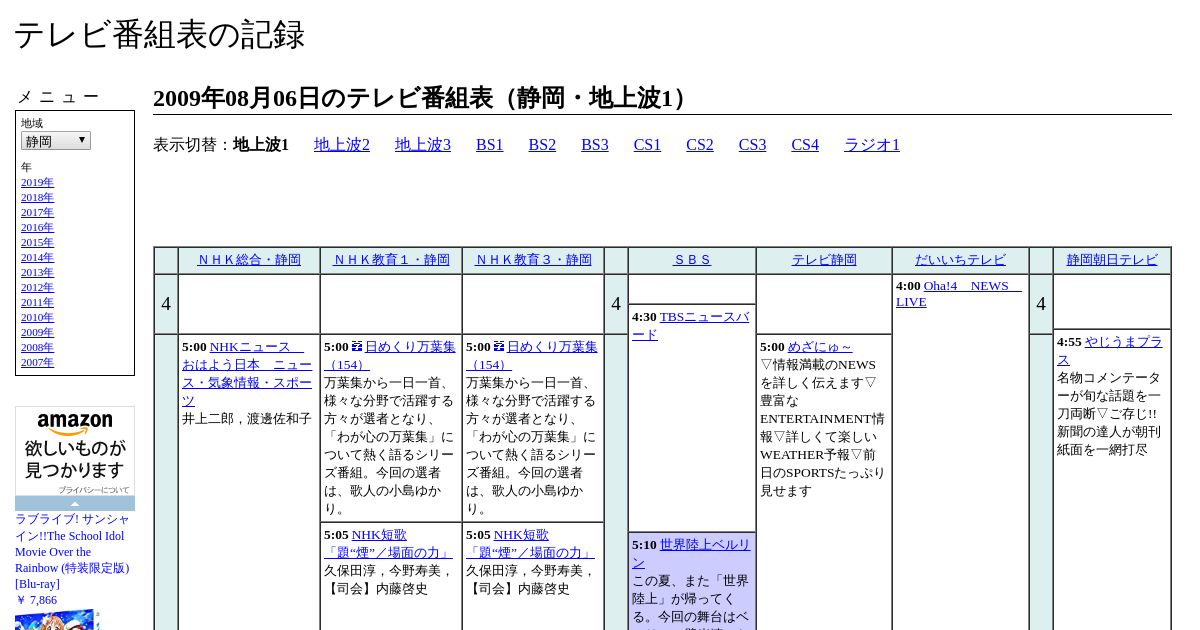Open the ＳＢＳ channel header
Image resolution: width=1200 pixels, height=630 pixels.
692,260
